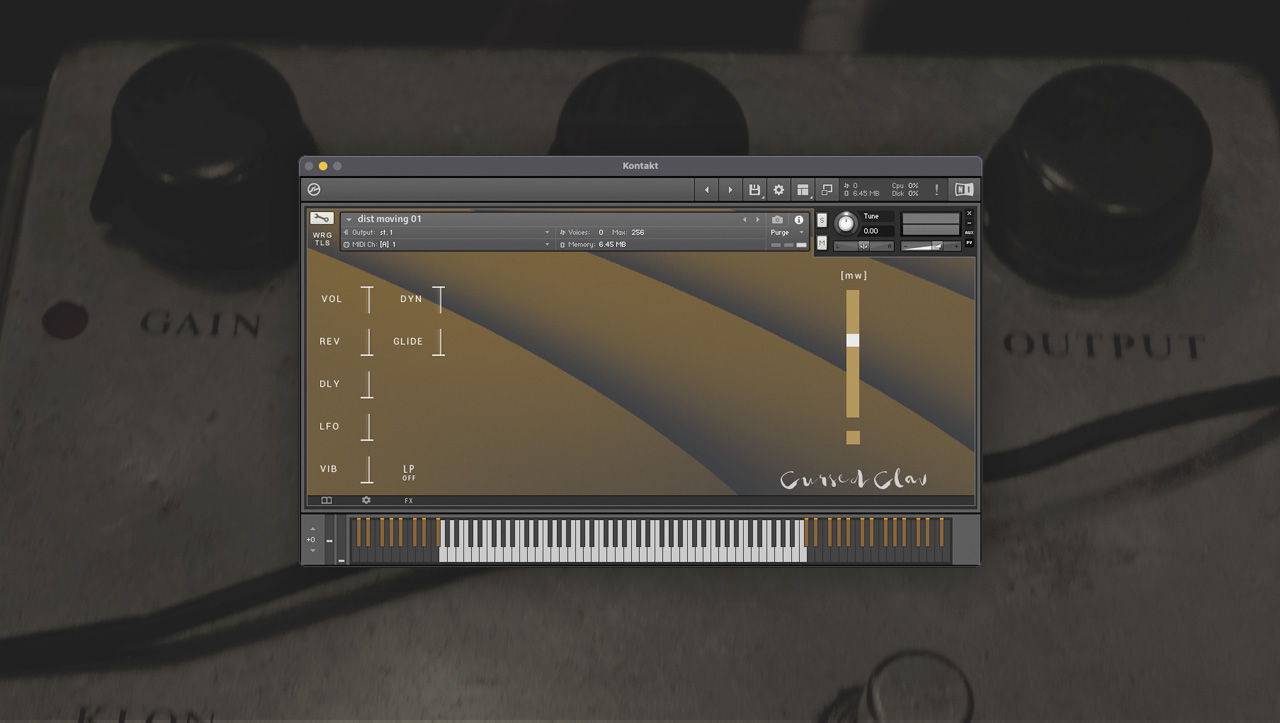Click the camera snapshot icon
Image resolution: width=1280 pixels, height=723 pixels.
(778, 220)
